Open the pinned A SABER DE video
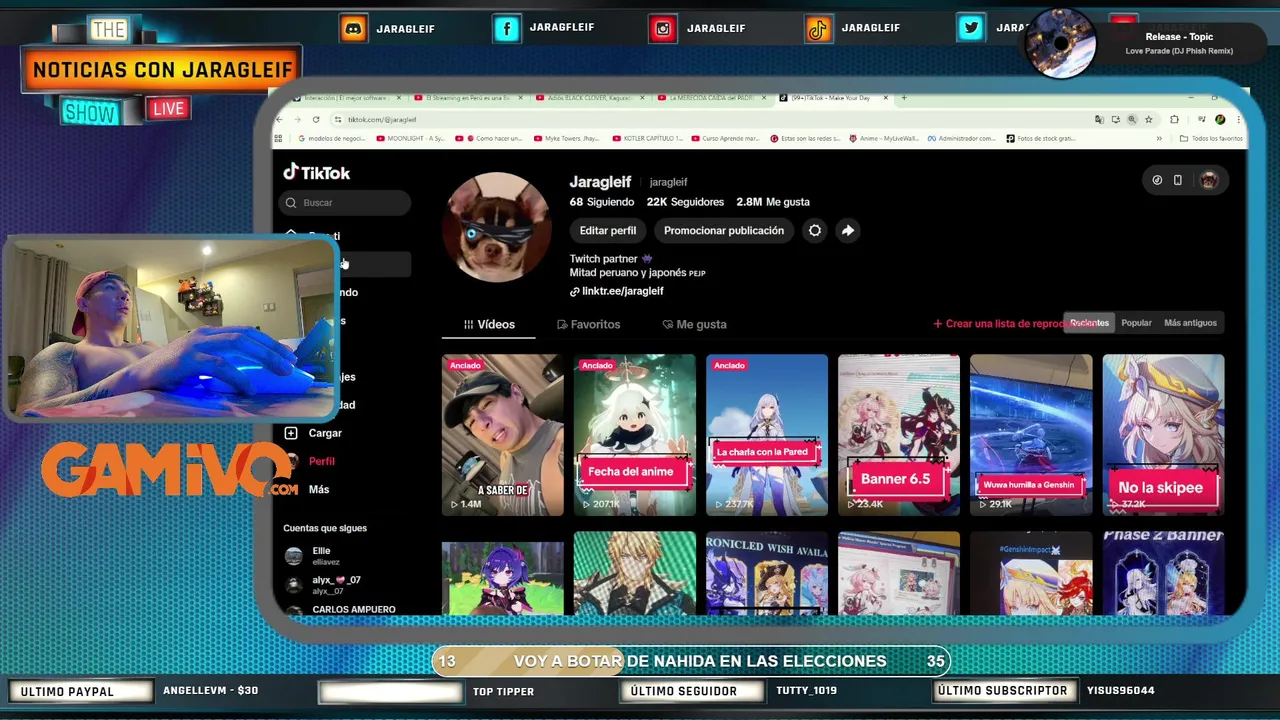The image size is (1280, 720). coord(503,435)
